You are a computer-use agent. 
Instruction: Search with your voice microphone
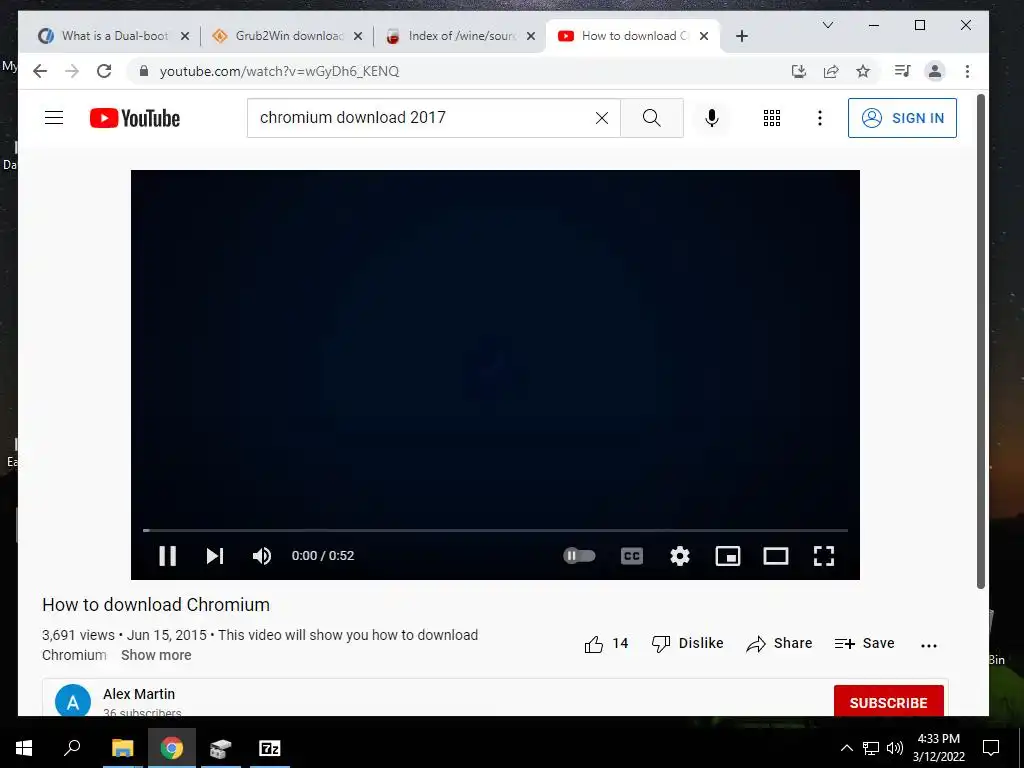click(x=712, y=118)
